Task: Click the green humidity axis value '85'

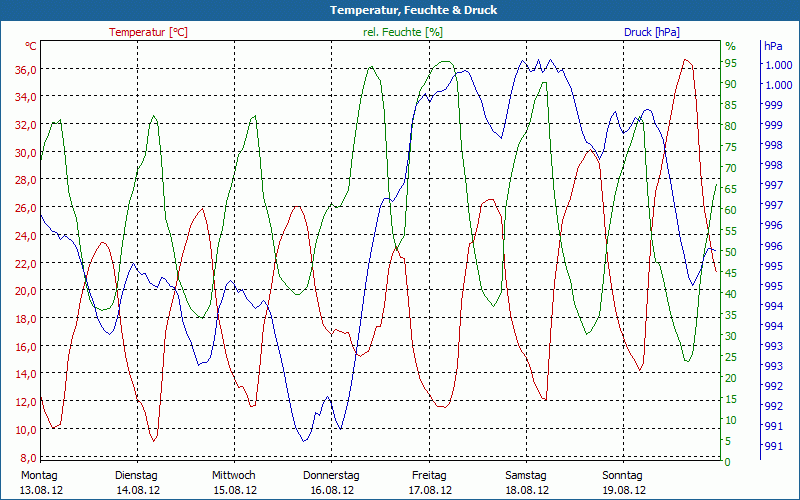Action: click(731, 105)
